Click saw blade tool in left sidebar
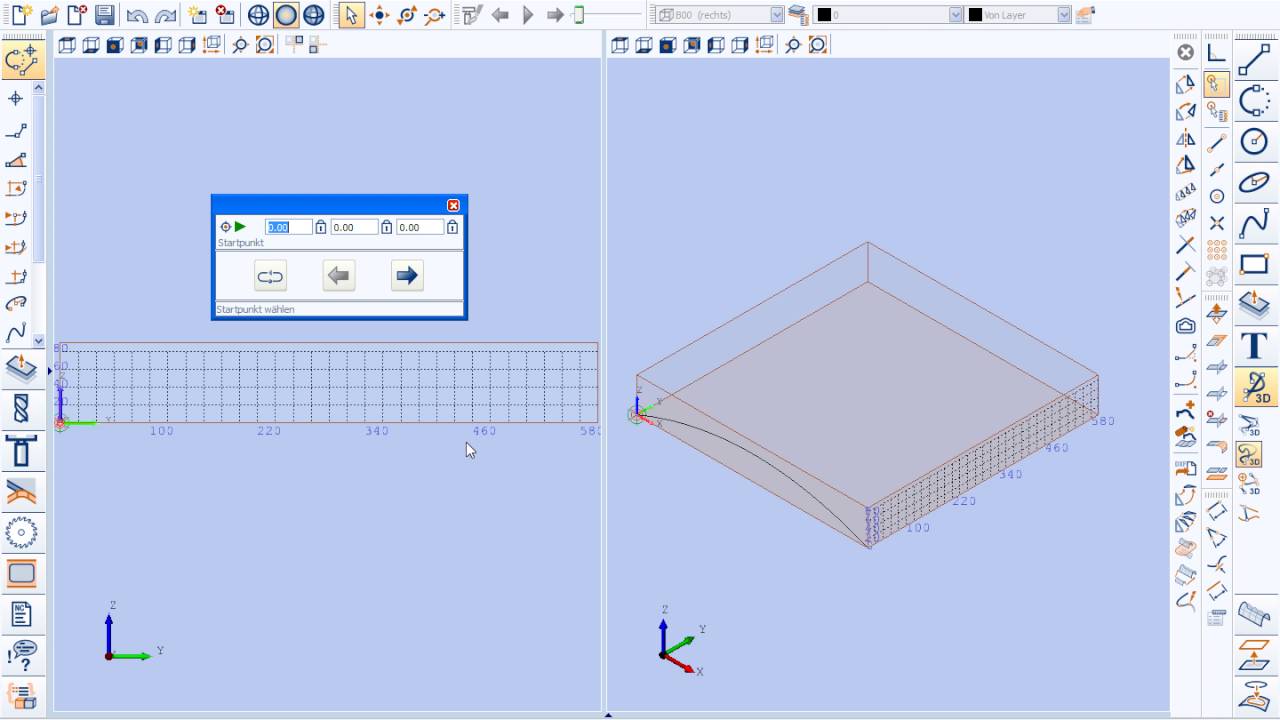 point(21,532)
